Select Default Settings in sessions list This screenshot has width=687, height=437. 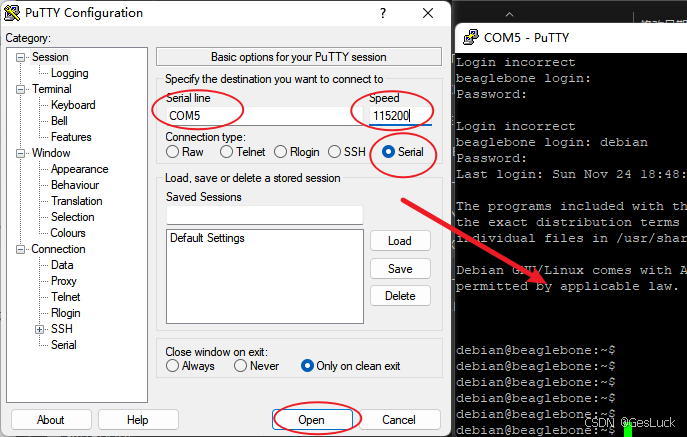[x=207, y=238]
